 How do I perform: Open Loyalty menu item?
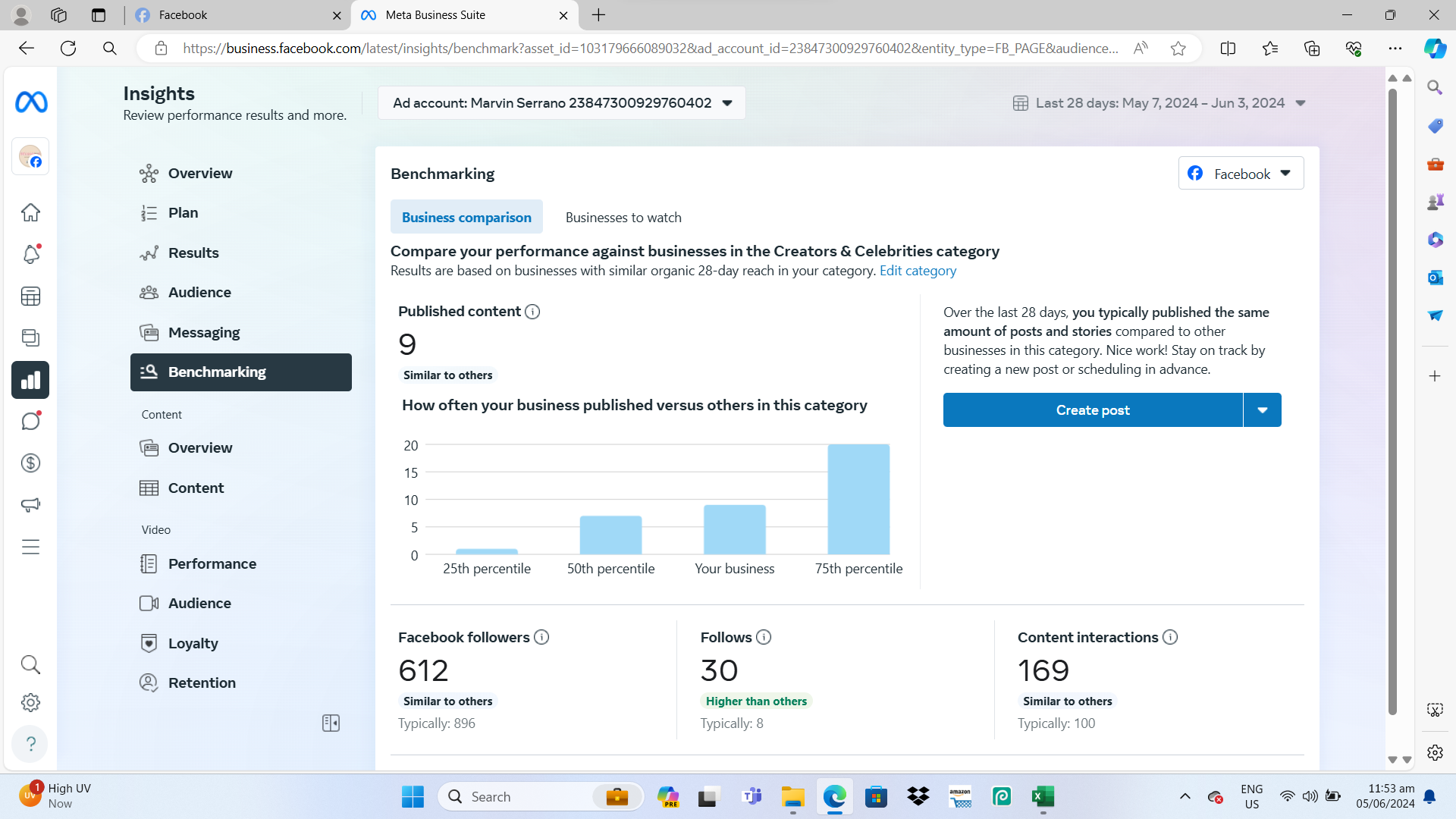click(x=240, y=644)
